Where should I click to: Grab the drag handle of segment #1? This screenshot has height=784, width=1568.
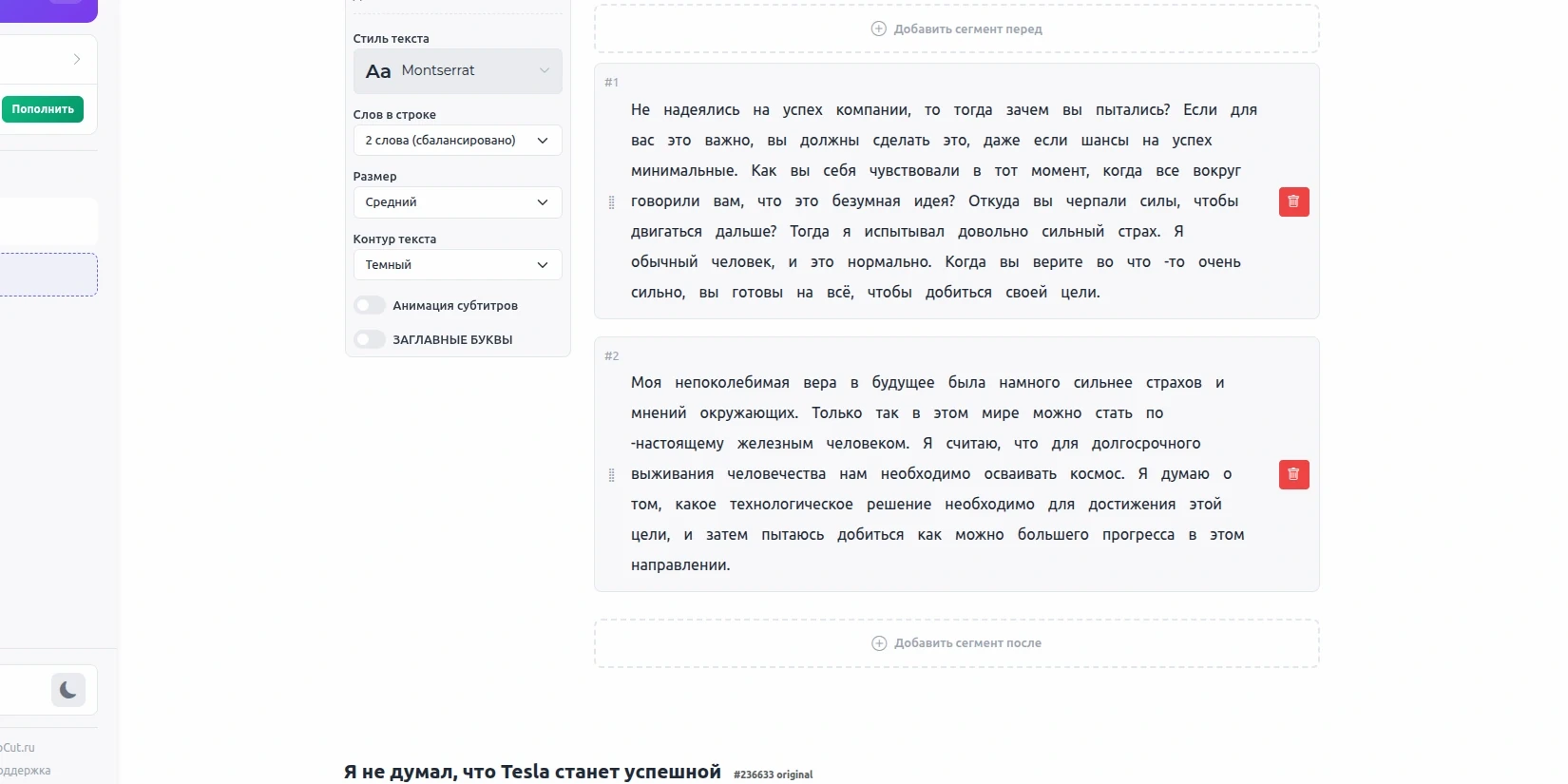pyautogui.click(x=611, y=201)
